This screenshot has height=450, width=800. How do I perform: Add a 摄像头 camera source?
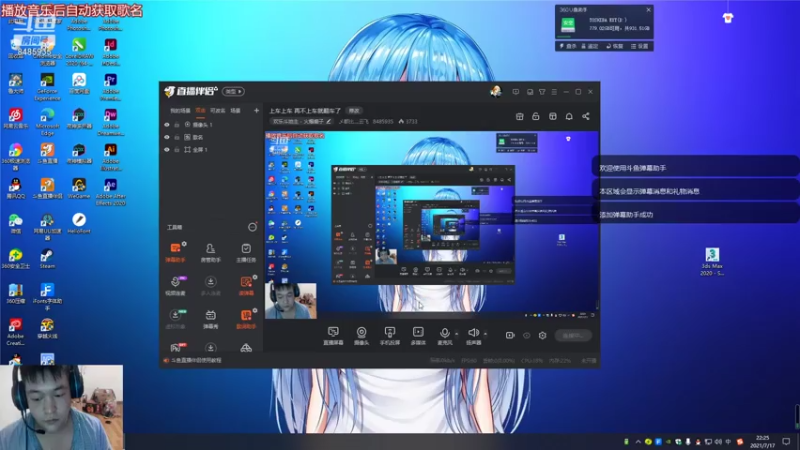tap(361, 336)
